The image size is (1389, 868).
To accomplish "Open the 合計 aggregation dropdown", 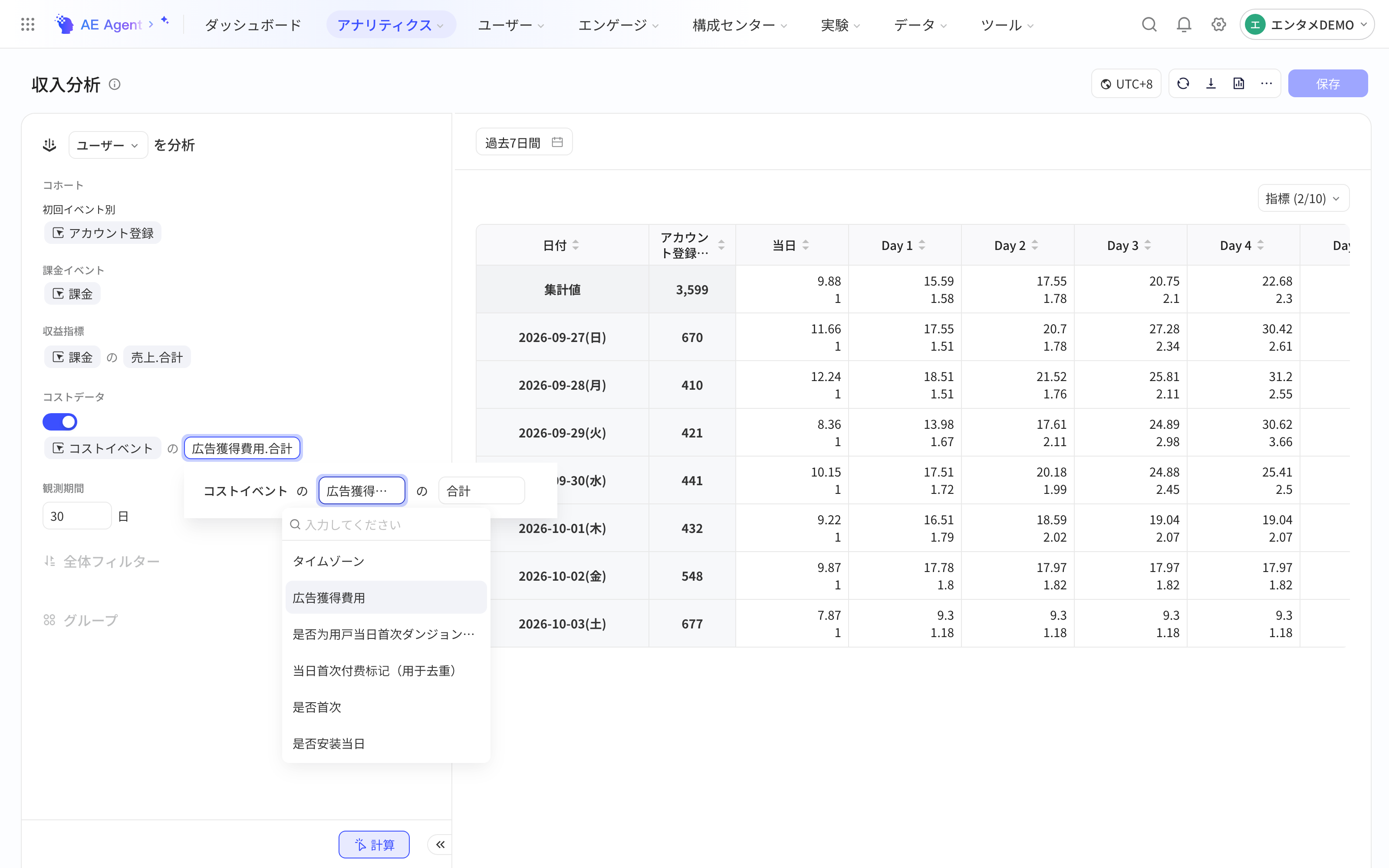I will [x=481, y=491].
